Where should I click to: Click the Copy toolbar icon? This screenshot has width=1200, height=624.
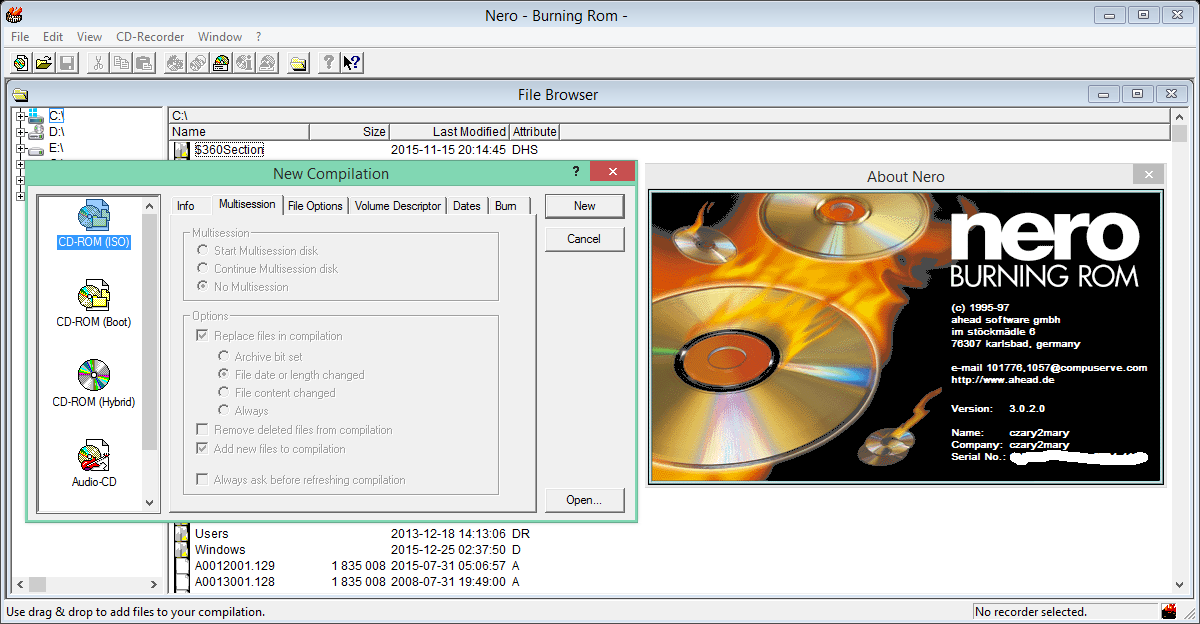[x=121, y=63]
